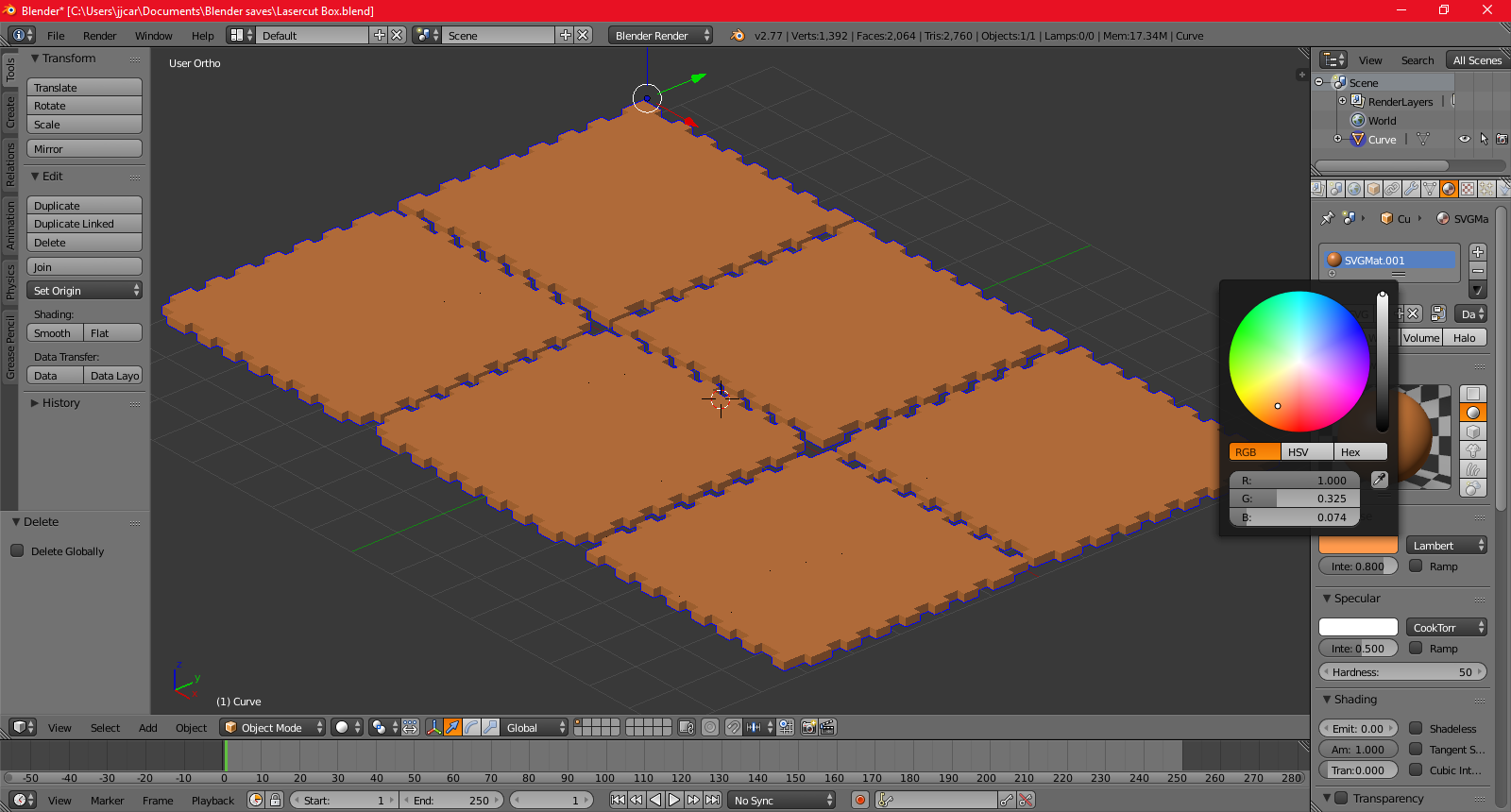
Task: Open the Particles properties tab
Action: click(x=1486, y=189)
